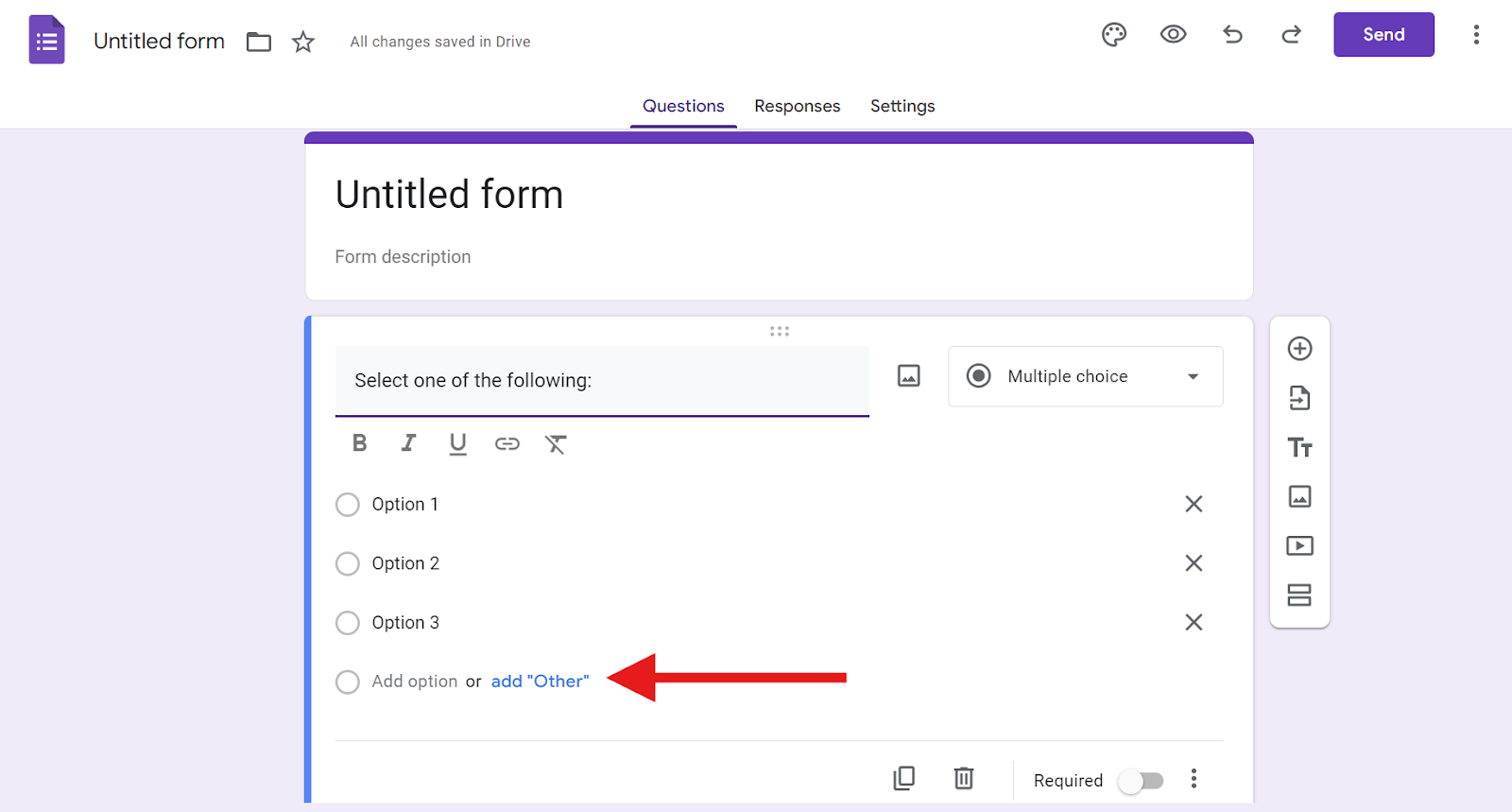
Task: Add title and description from sidebar
Action: [x=1299, y=447]
